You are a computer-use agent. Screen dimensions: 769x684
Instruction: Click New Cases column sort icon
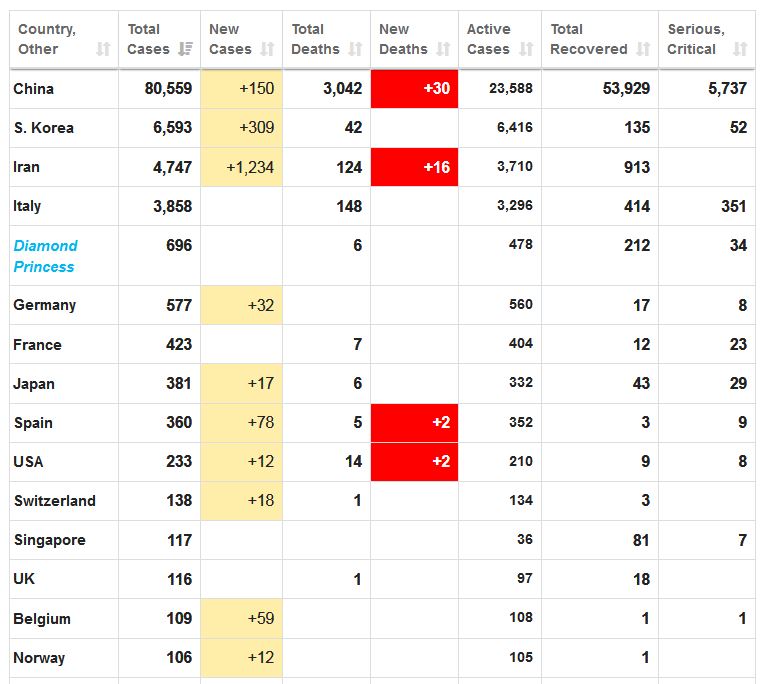point(267,49)
